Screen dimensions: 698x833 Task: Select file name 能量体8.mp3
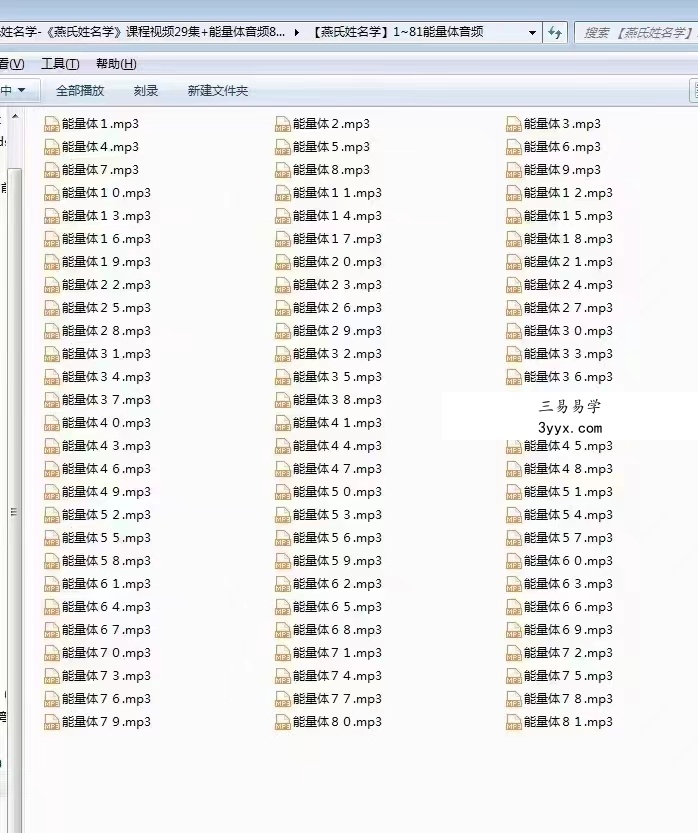331,170
